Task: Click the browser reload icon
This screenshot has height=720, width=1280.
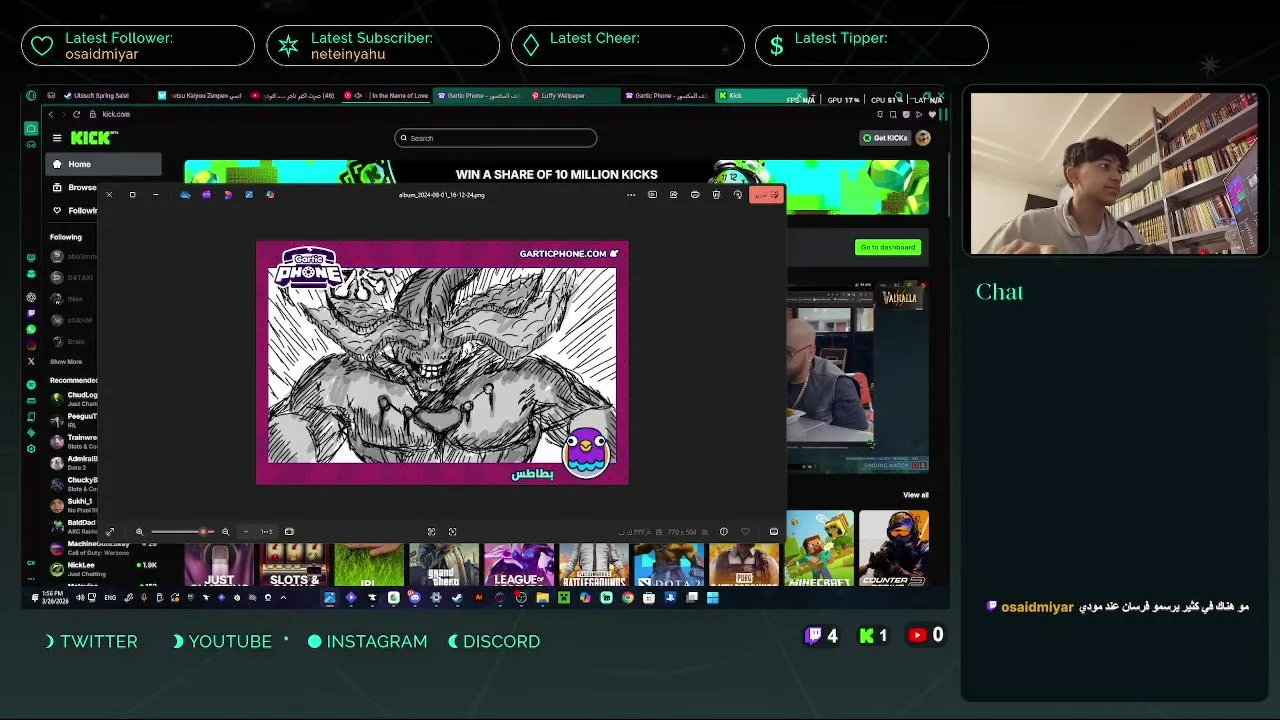Action: tap(76, 114)
